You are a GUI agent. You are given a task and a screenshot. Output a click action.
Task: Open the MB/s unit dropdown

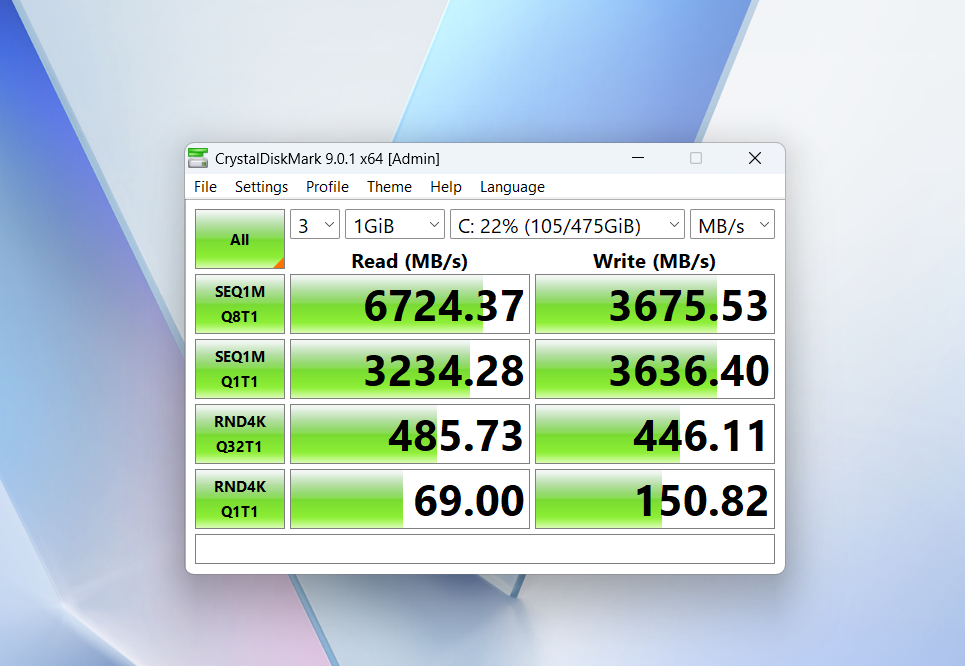732,225
